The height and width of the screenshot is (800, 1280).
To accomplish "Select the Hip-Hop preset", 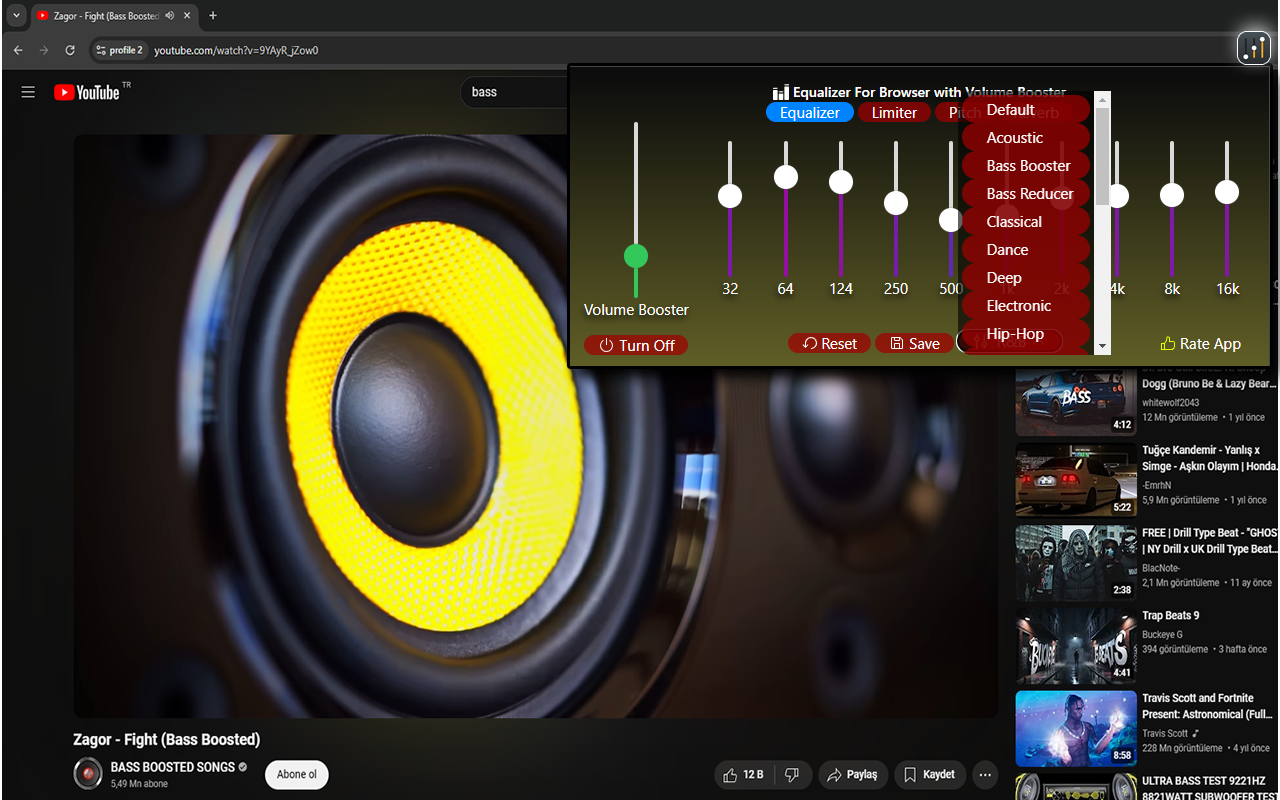I will click(x=1025, y=334).
